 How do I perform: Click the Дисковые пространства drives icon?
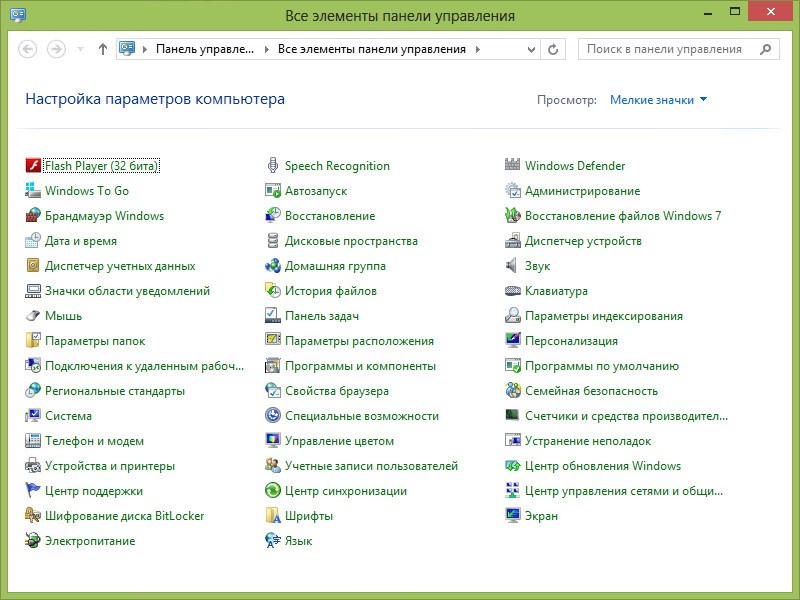point(273,240)
